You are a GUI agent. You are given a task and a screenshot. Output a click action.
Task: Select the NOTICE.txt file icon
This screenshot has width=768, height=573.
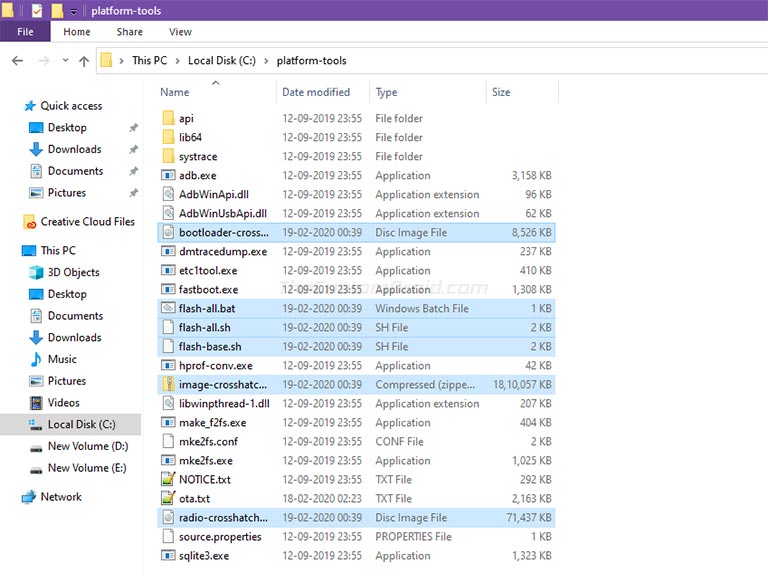click(x=168, y=479)
